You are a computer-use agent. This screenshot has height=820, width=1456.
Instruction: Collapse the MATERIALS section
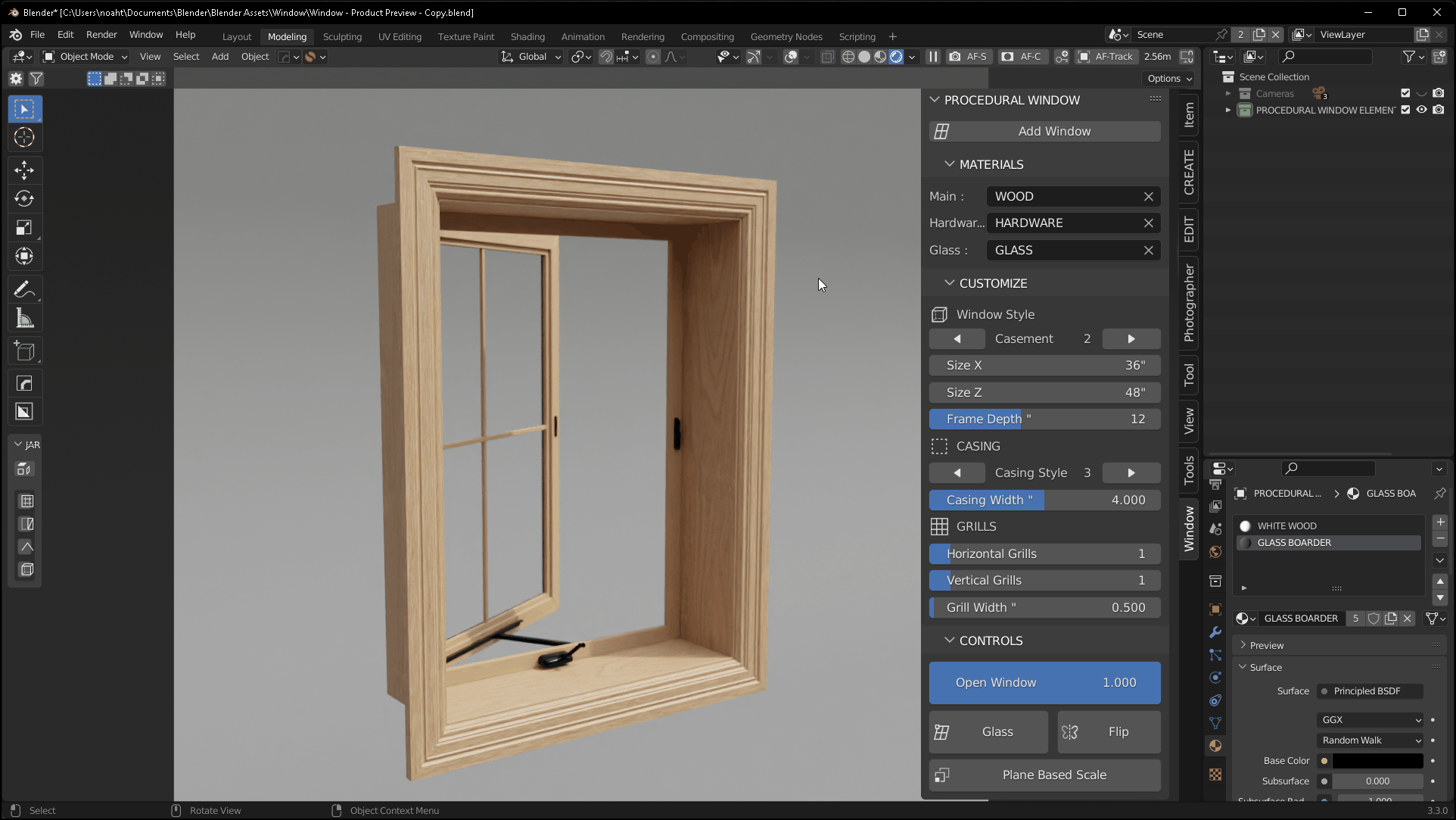950,164
